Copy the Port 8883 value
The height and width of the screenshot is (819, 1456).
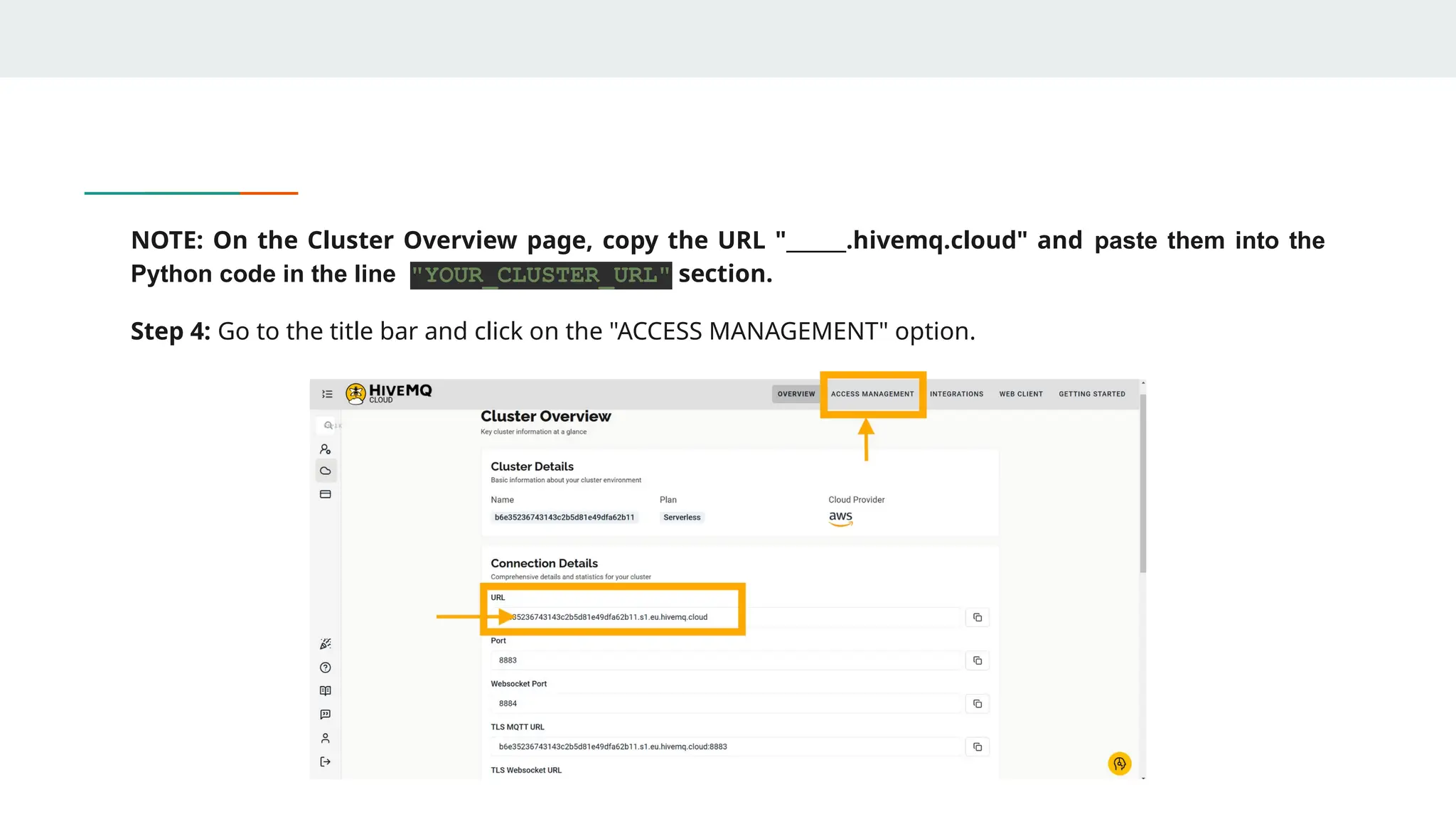[x=978, y=660]
